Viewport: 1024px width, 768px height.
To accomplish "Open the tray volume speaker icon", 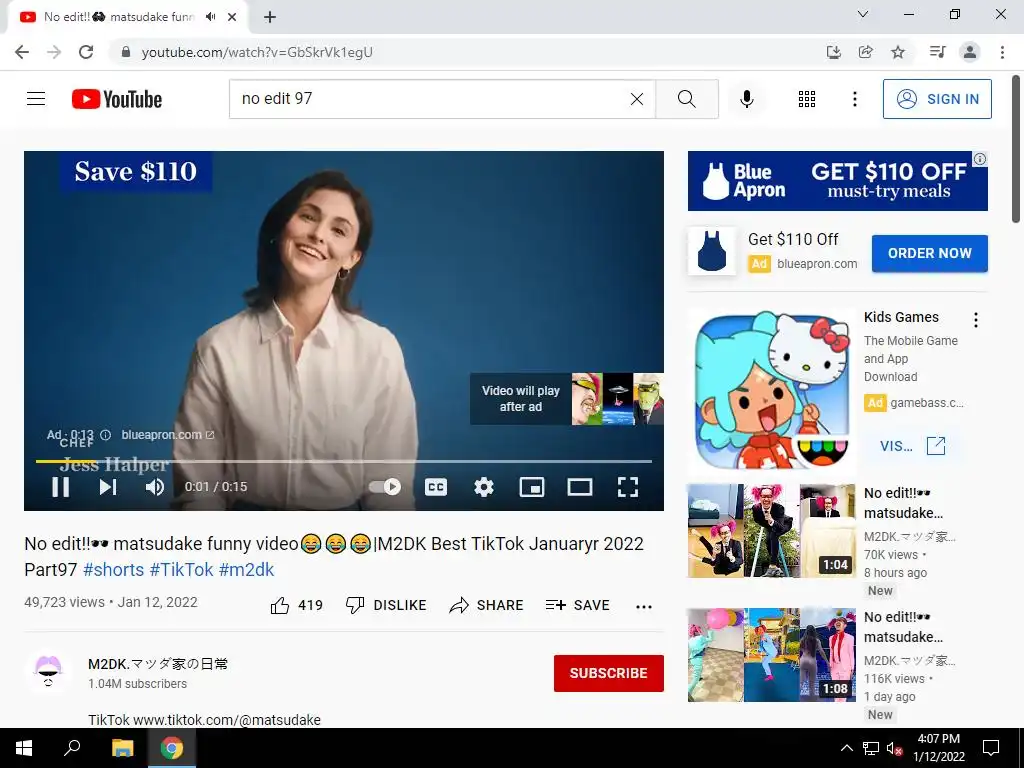I will (894, 748).
